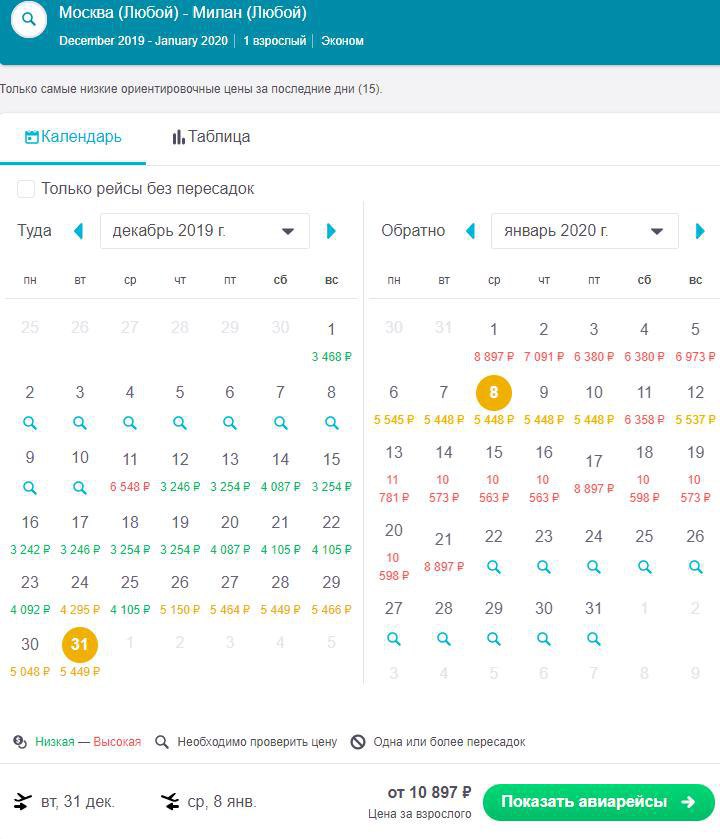Select January 17 with 8 897 ₽
Image resolution: width=720 pixels, height=839 pixels.
click(594, 474)
